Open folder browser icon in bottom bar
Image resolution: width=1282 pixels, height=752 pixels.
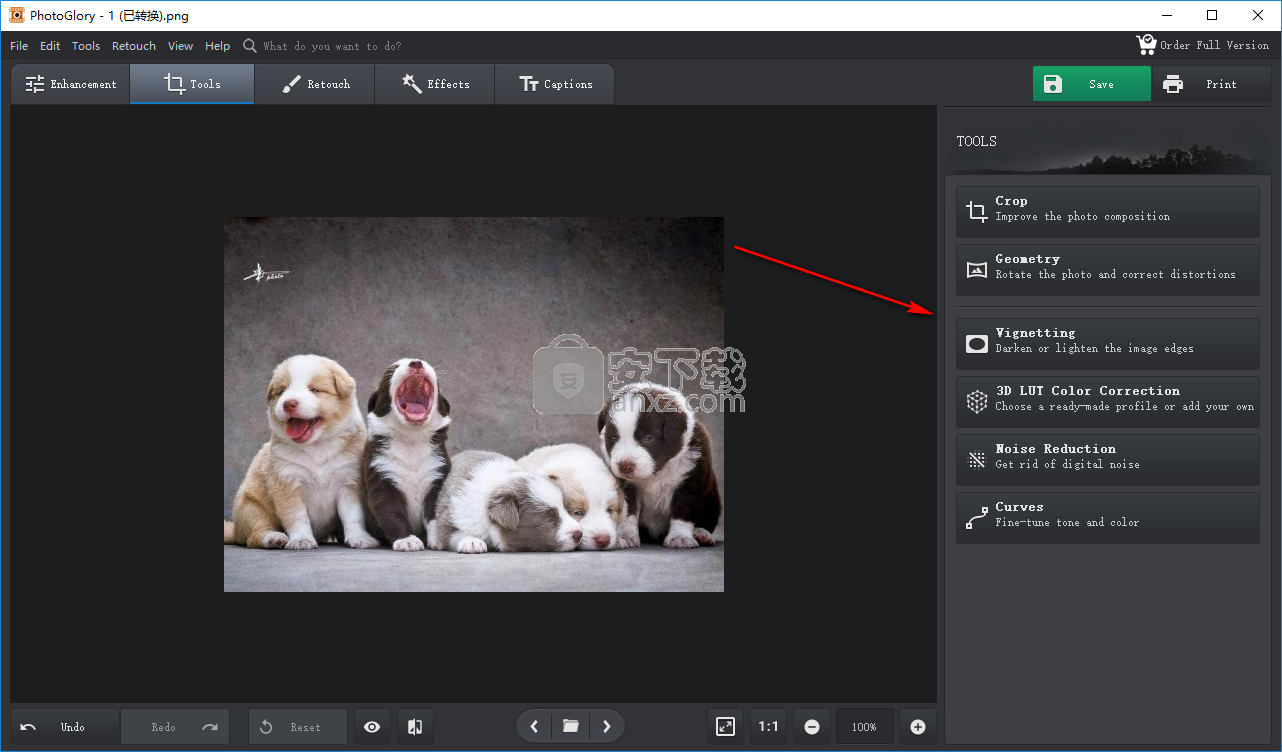[570, 727]
